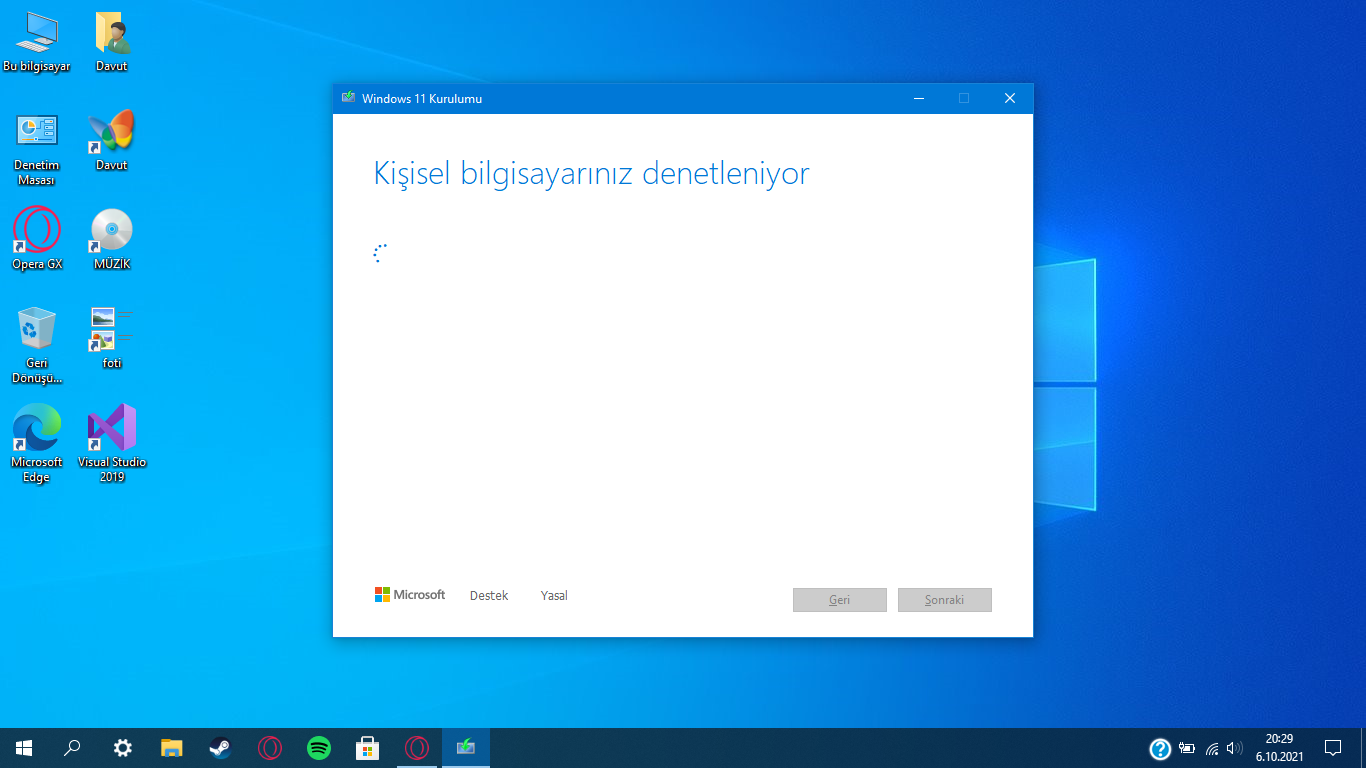Minimize the Windows 11 Kurulumu window
This screenshot has width=1366, height=768.
coord(918,98)
